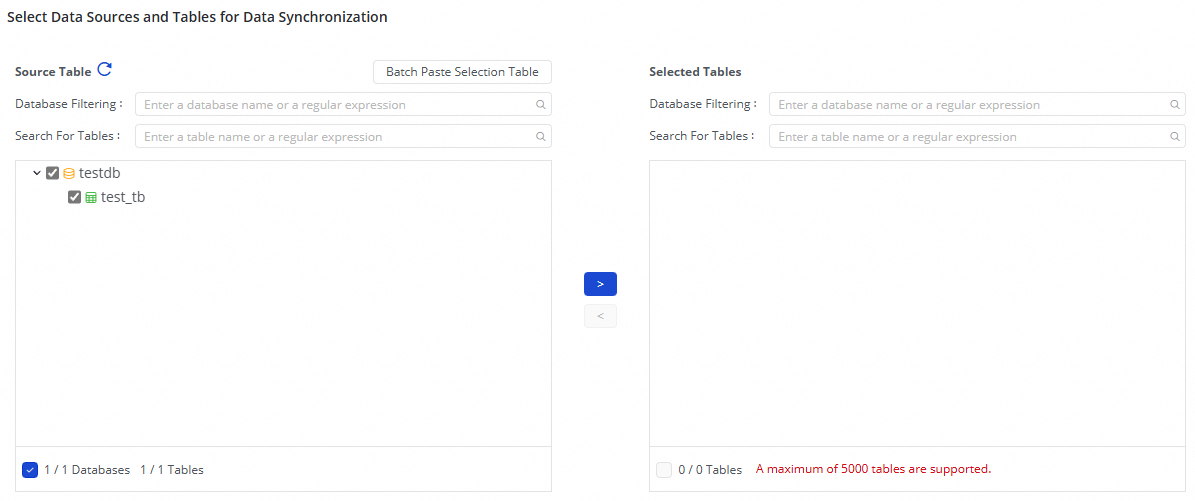
Task: Toggle select-all checkbox under Selected Tables
Action: tap(664, 469)
